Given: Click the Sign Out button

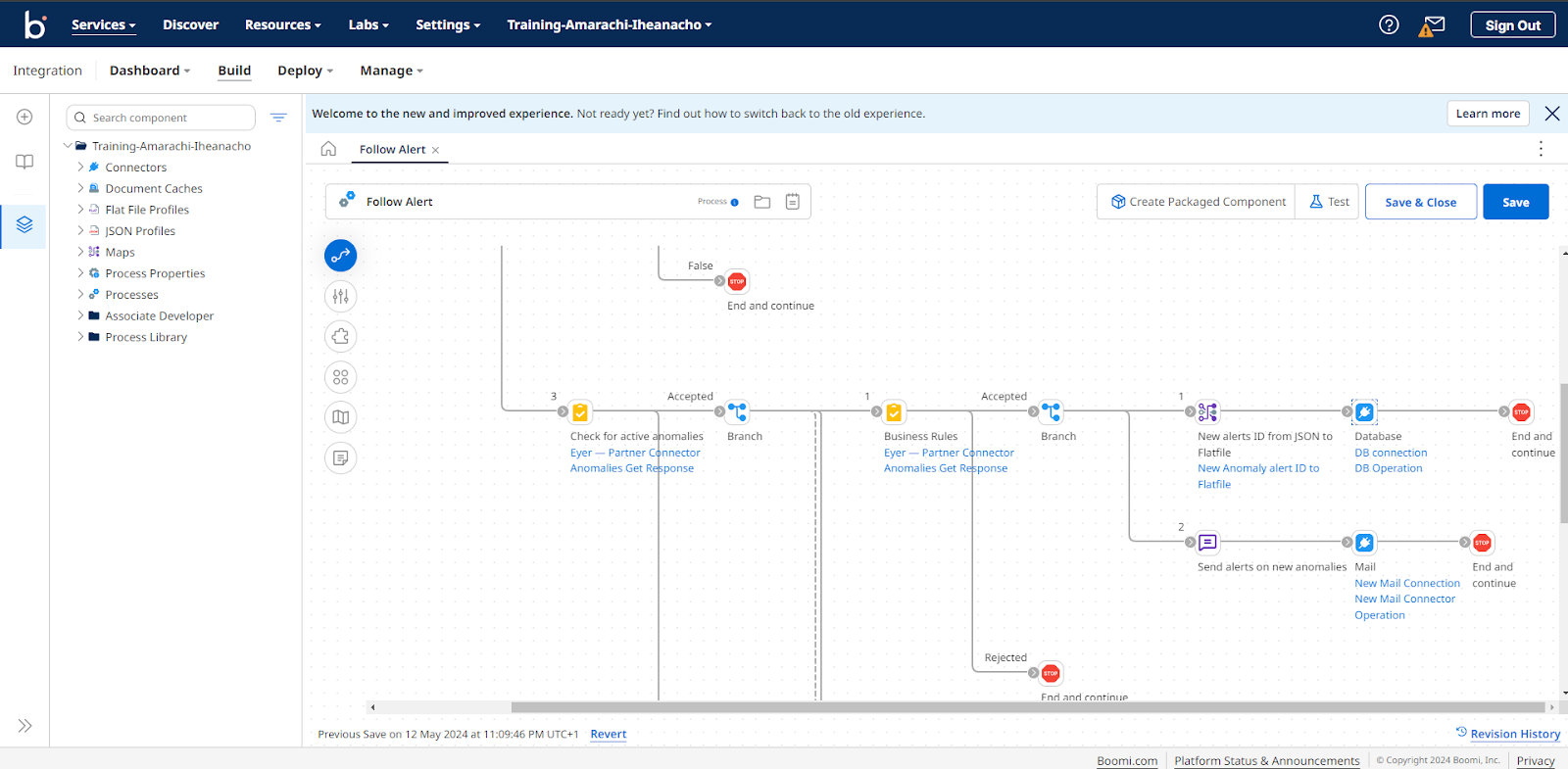Looking at the screenshot, I should click(1513, 25).
